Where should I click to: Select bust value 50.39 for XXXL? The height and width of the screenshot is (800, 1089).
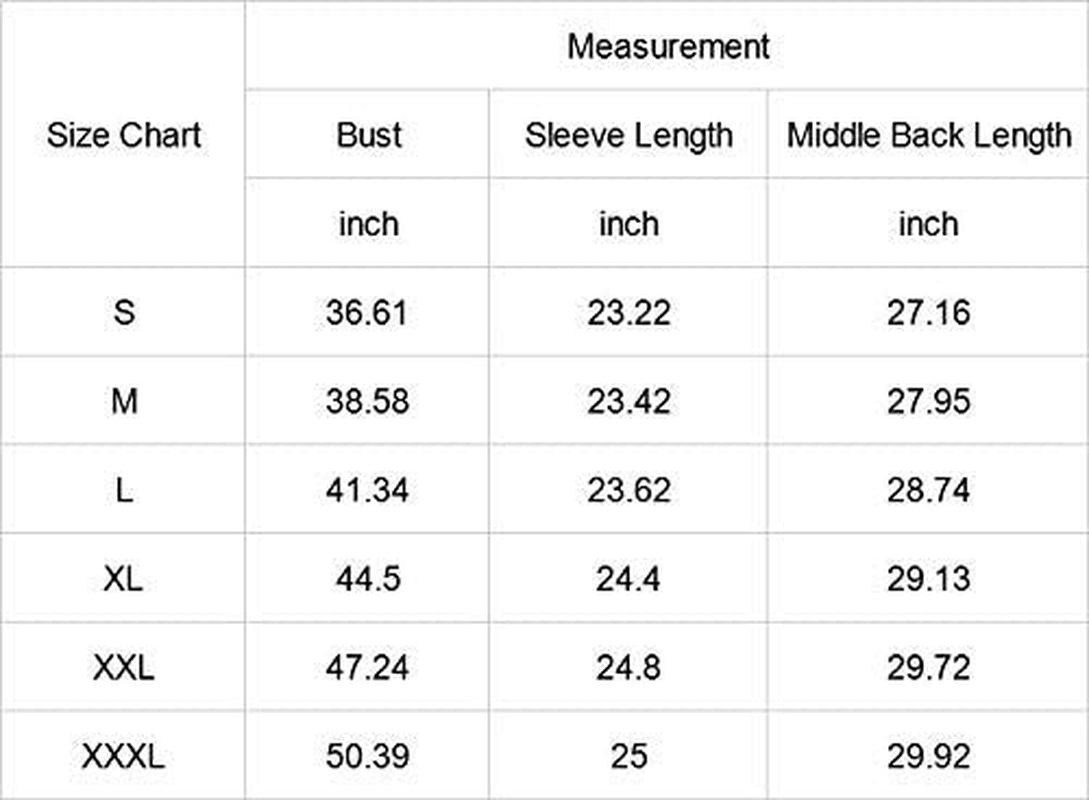(368, 756)
